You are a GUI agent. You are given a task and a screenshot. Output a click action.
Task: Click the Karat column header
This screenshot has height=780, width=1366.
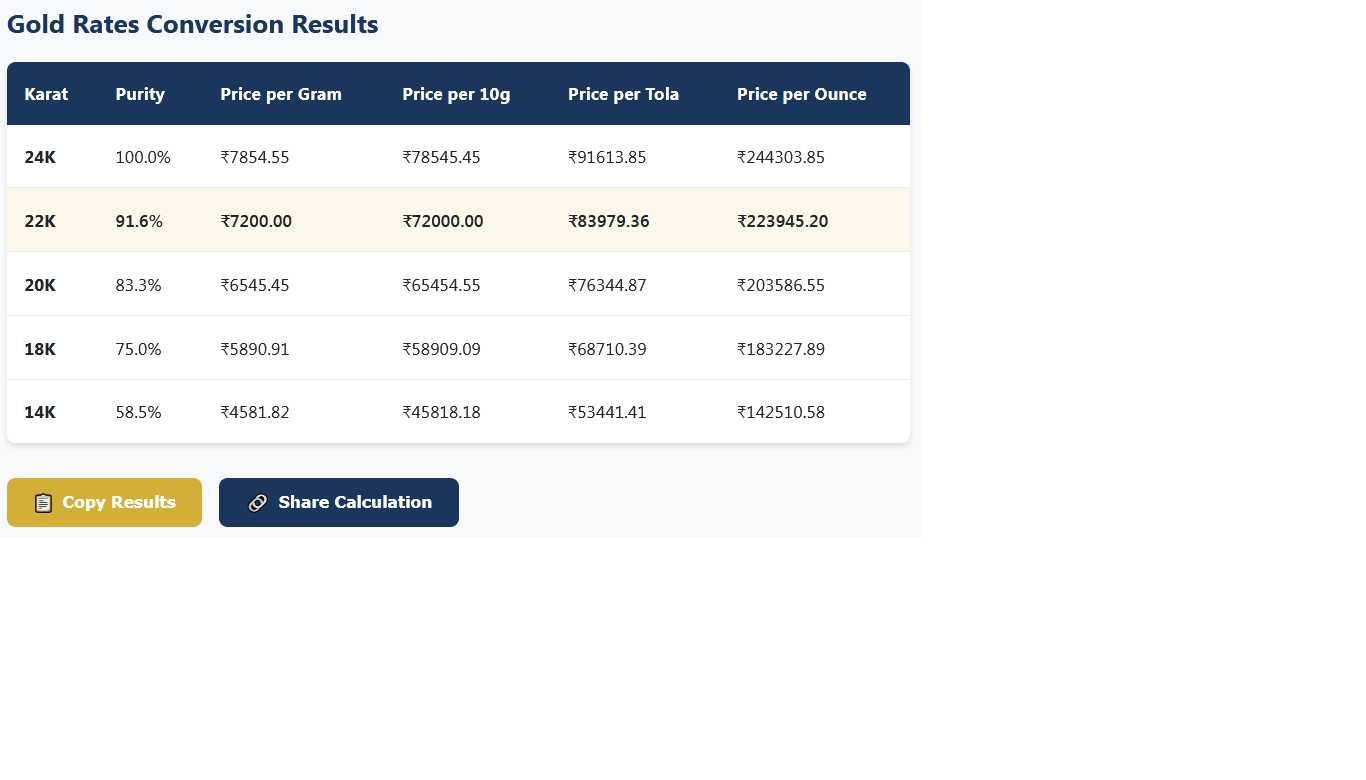pos(46,93)
